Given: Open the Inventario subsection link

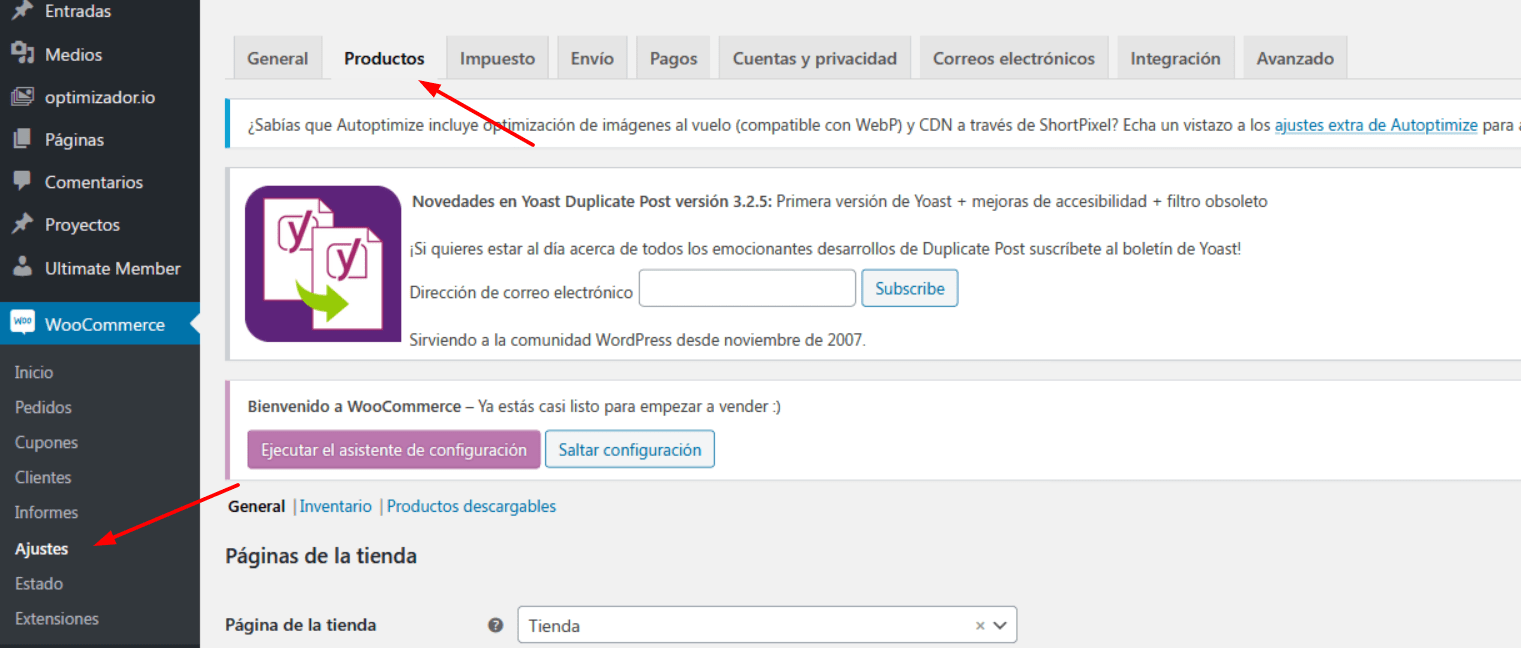Looking at the screenshot, I should (336, 506).
